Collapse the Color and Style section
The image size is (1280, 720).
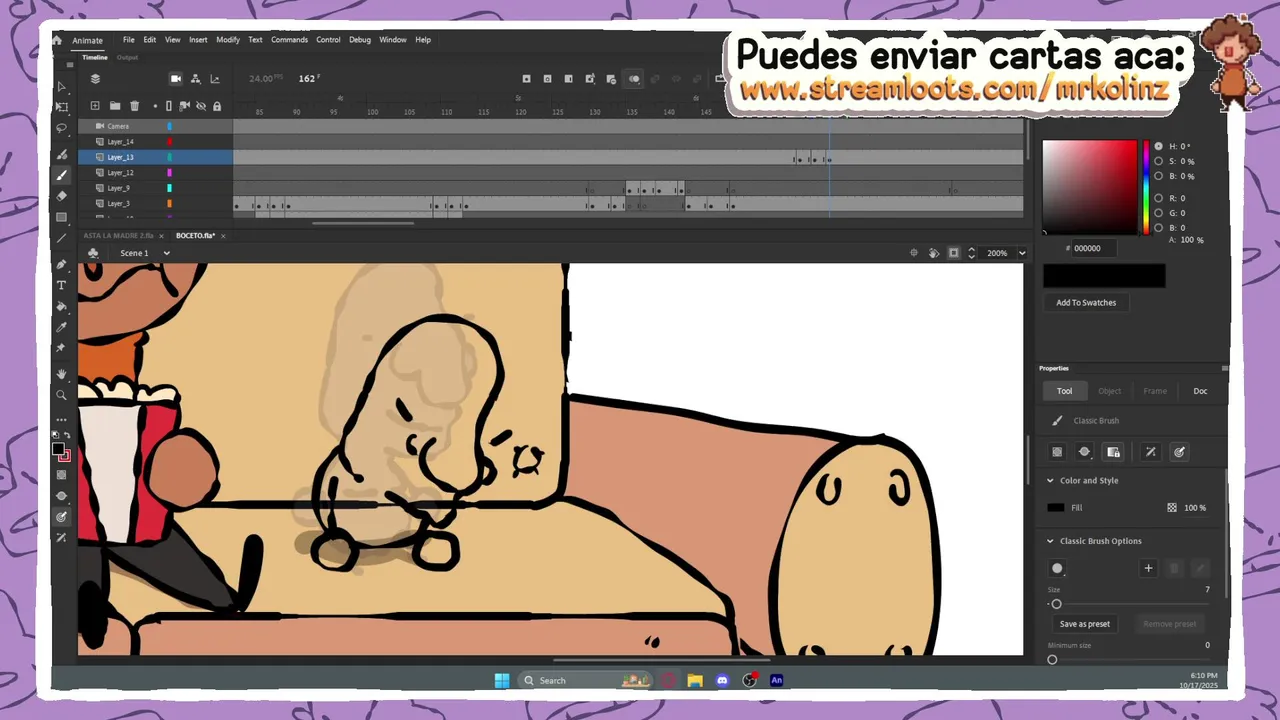point(1050,481)
